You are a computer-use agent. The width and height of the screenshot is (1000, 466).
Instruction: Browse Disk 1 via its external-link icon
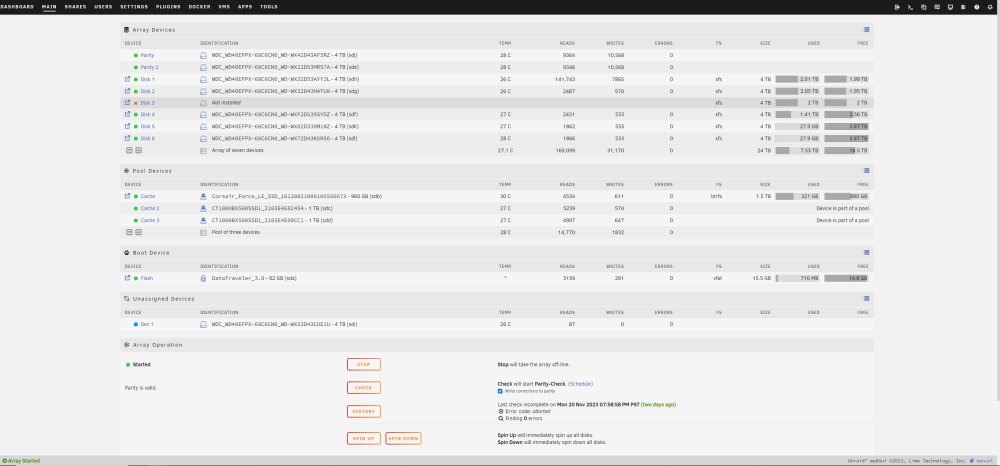(127, 79)
